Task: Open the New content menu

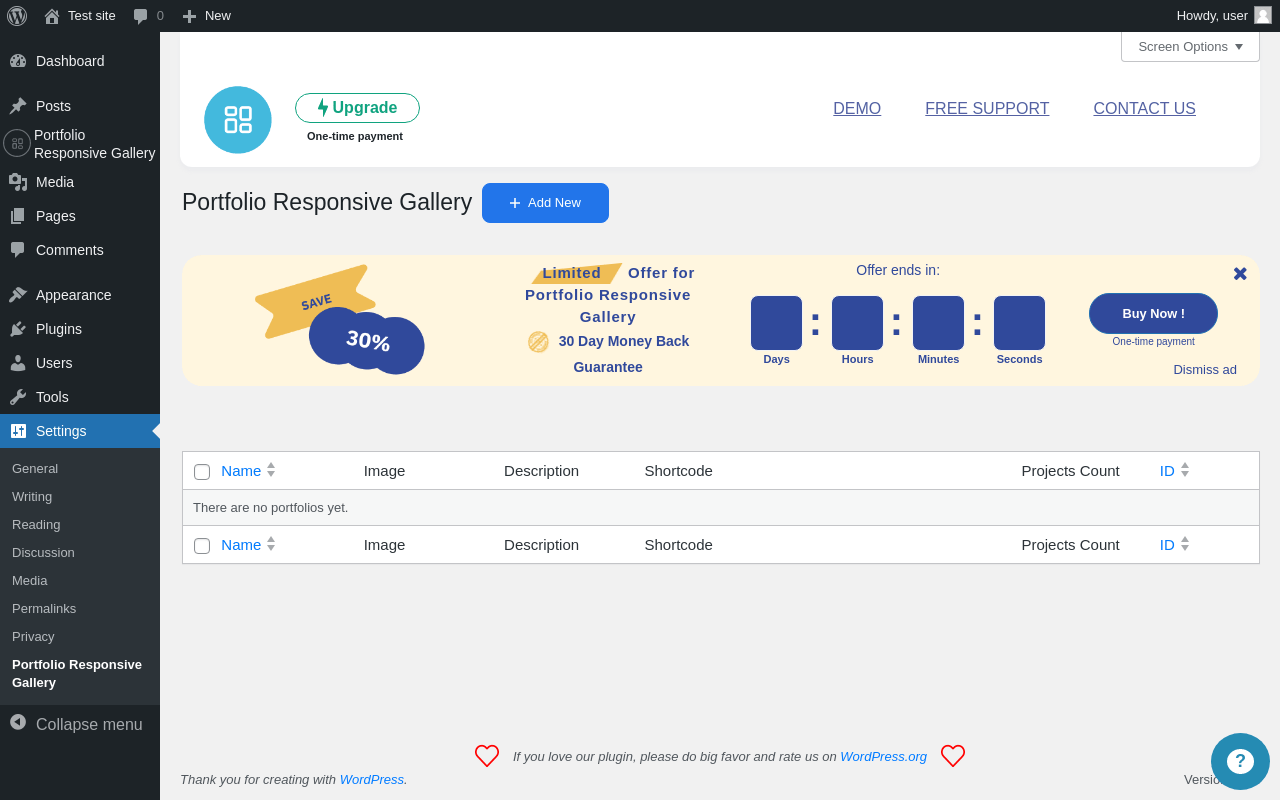Action: [x=206, y=16]
